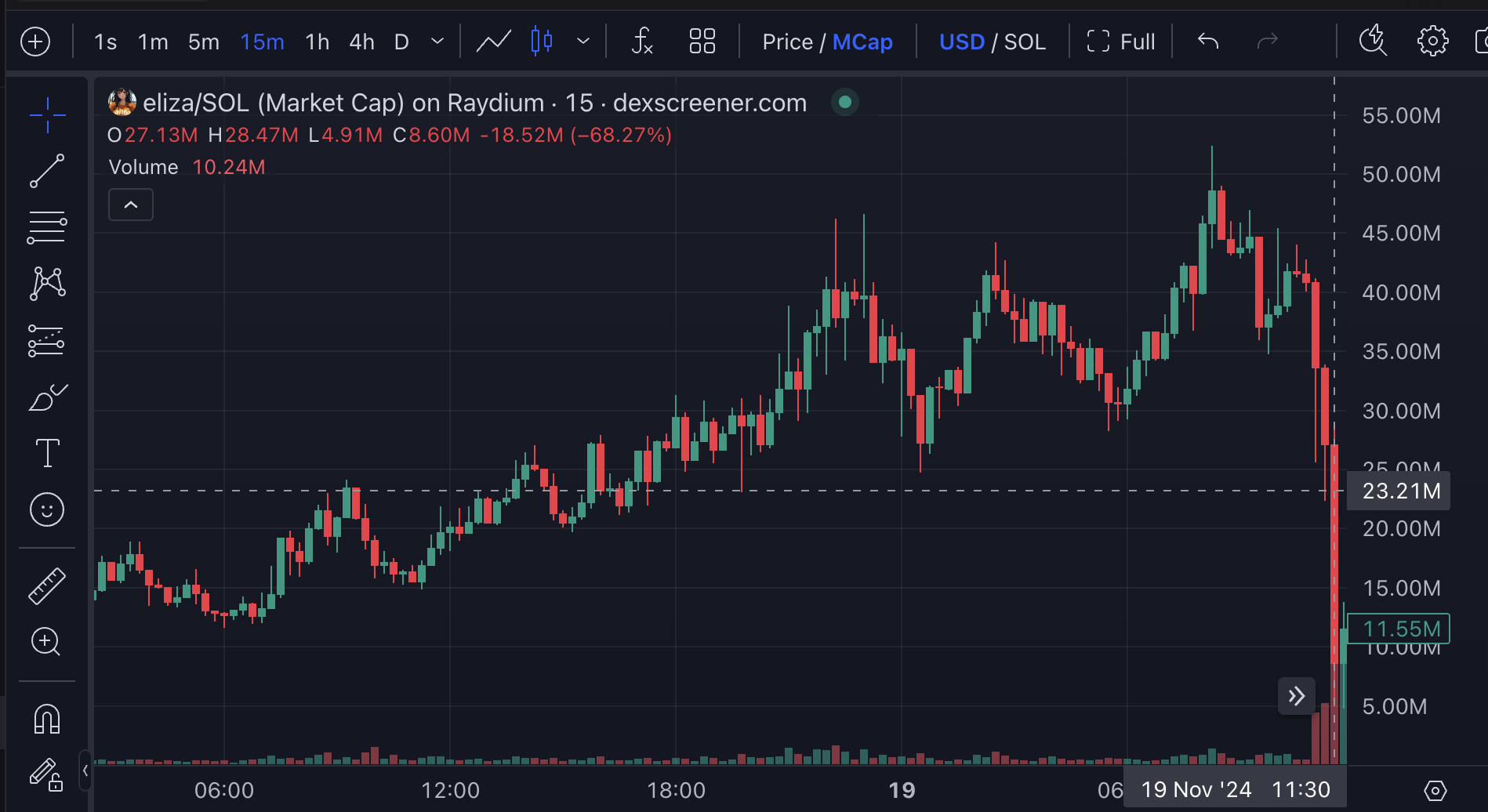Switch chart to MCap view
The image size is (1488, 812).
point(862,42)
